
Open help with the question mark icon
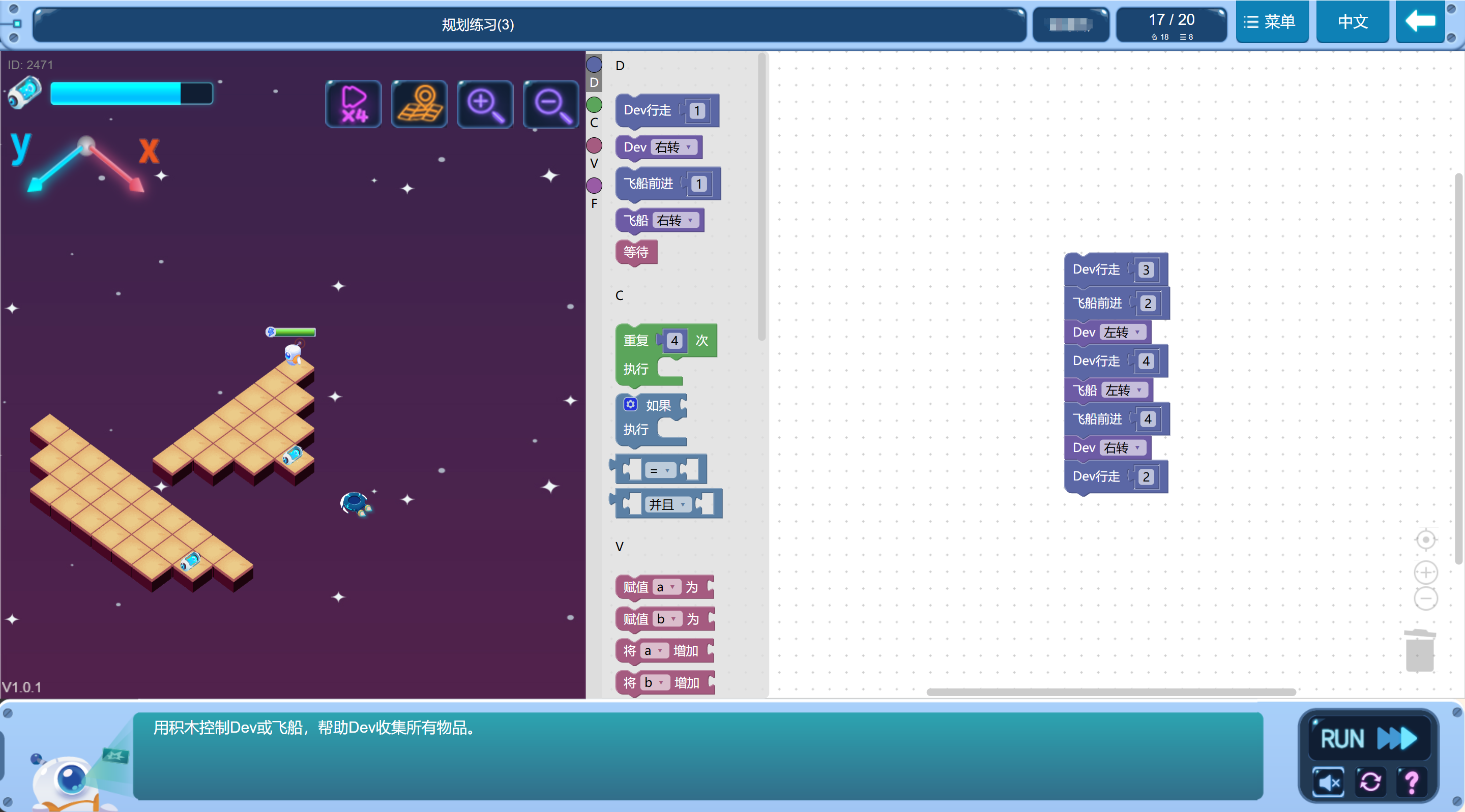(x=1411, y=782)
